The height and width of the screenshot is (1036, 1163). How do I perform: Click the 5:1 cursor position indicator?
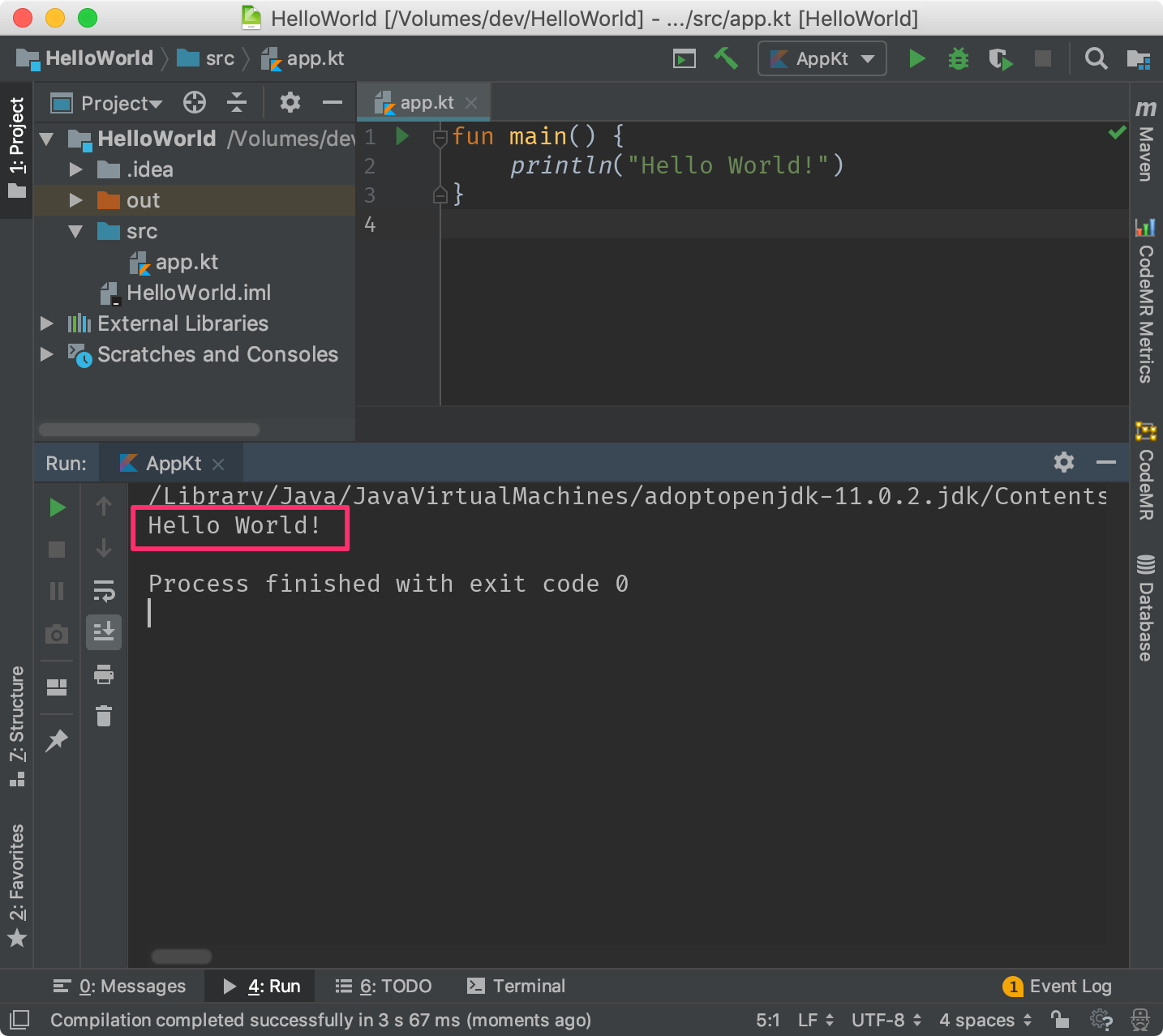tap(768, 1020)
